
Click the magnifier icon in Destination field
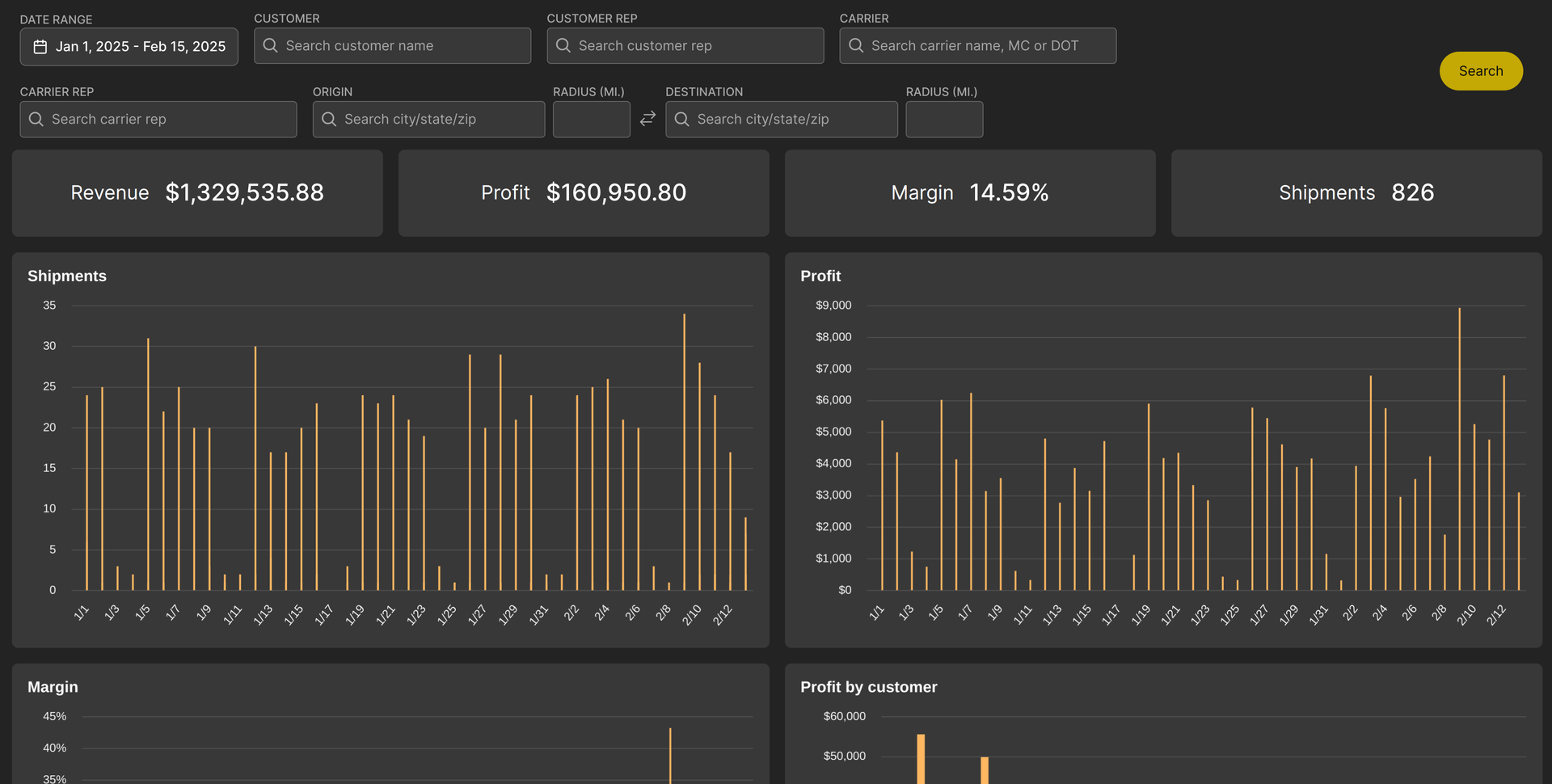pyautogui.click(x=682, y=119)
